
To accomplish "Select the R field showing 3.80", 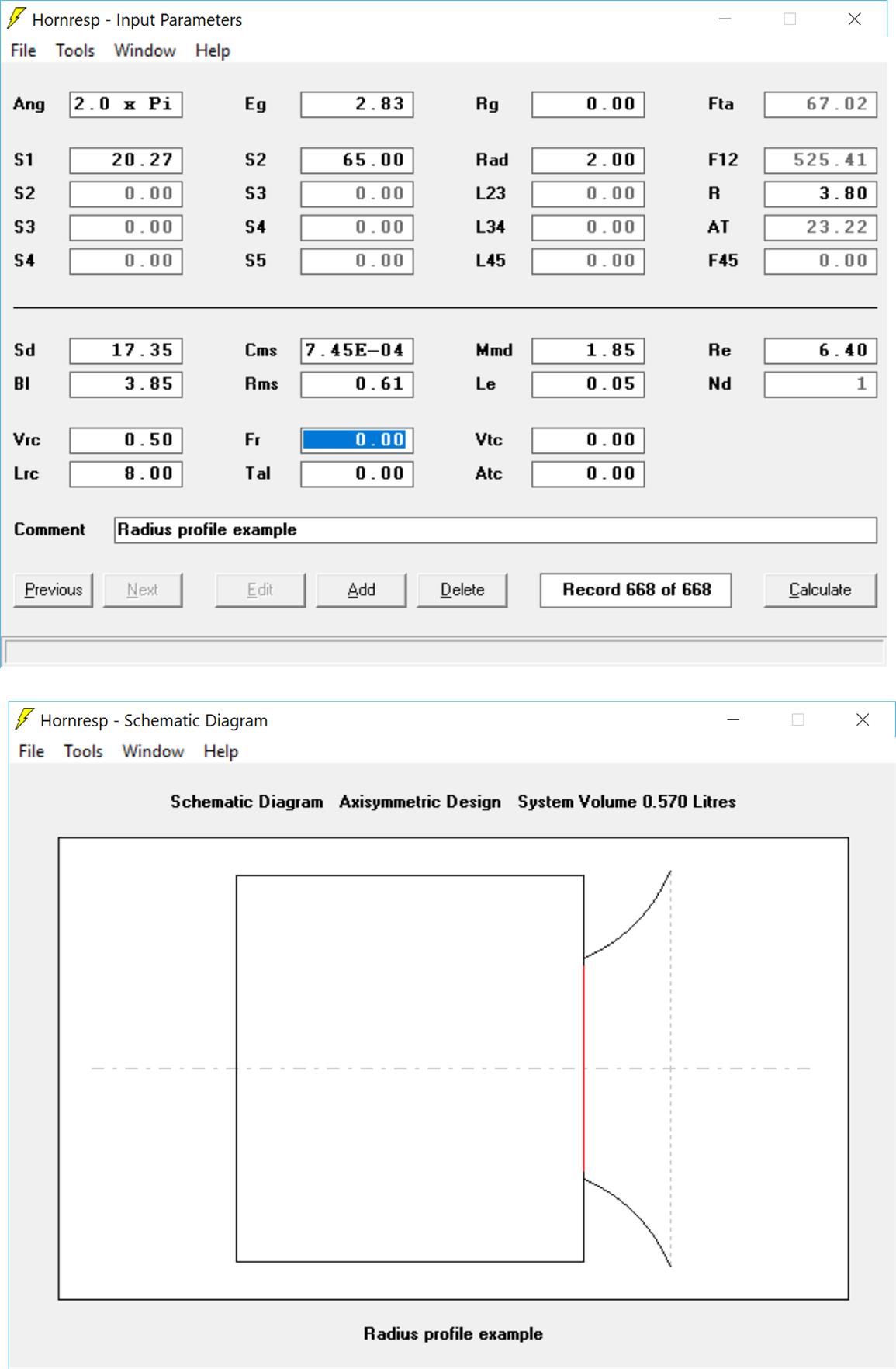I will click(821, 193).
